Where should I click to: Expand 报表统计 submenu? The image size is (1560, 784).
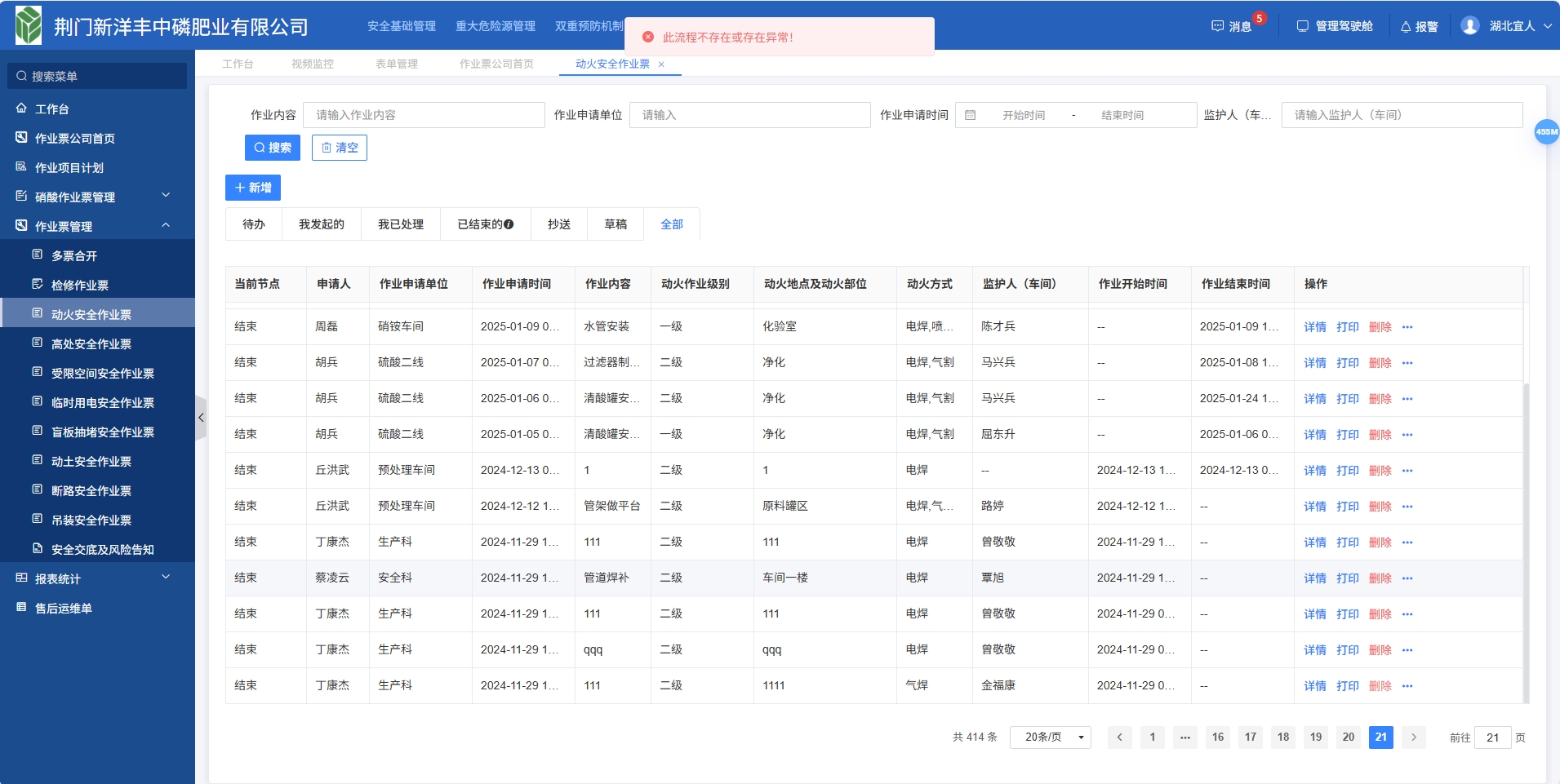coord(97,578)
